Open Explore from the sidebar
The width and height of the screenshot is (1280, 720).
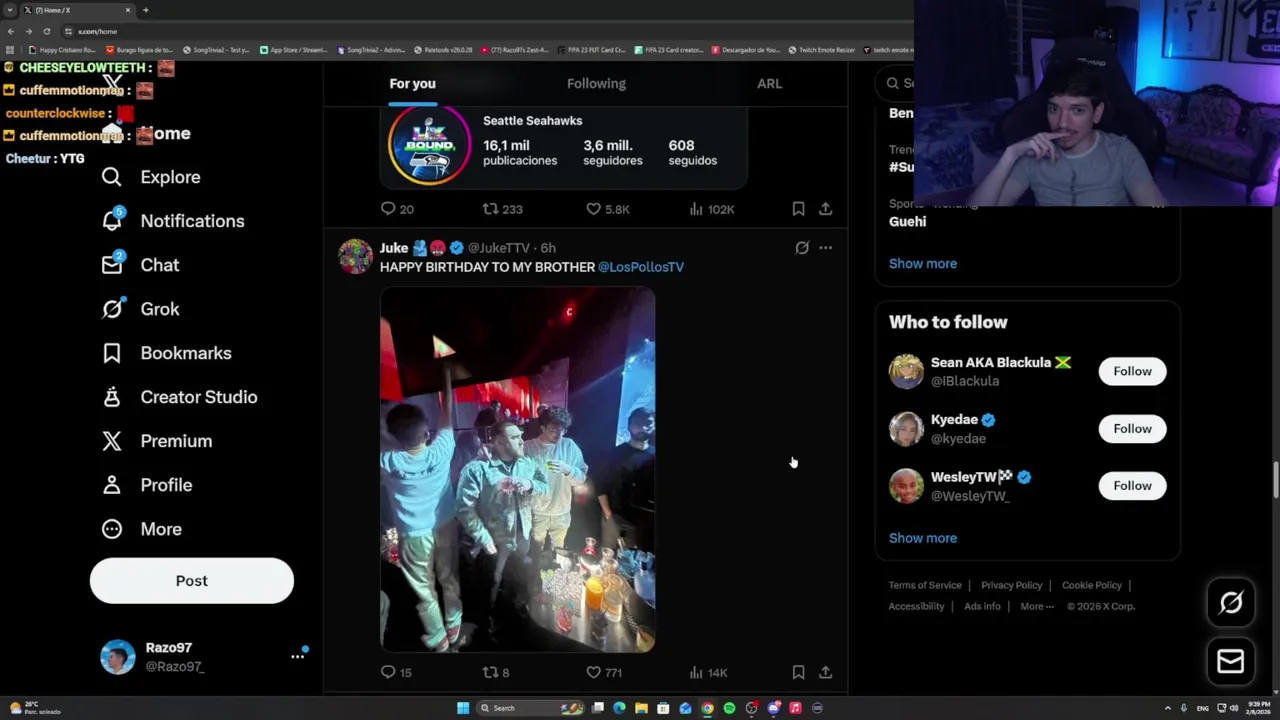151,177
